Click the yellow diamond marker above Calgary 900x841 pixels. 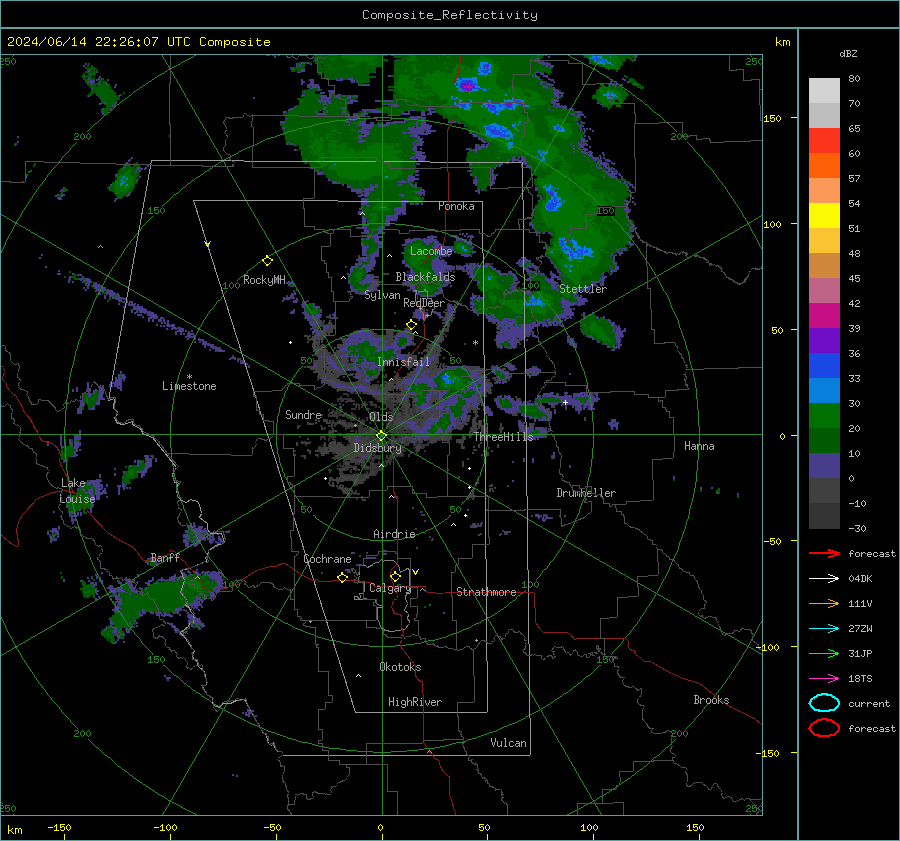click(x=395, y=576)
